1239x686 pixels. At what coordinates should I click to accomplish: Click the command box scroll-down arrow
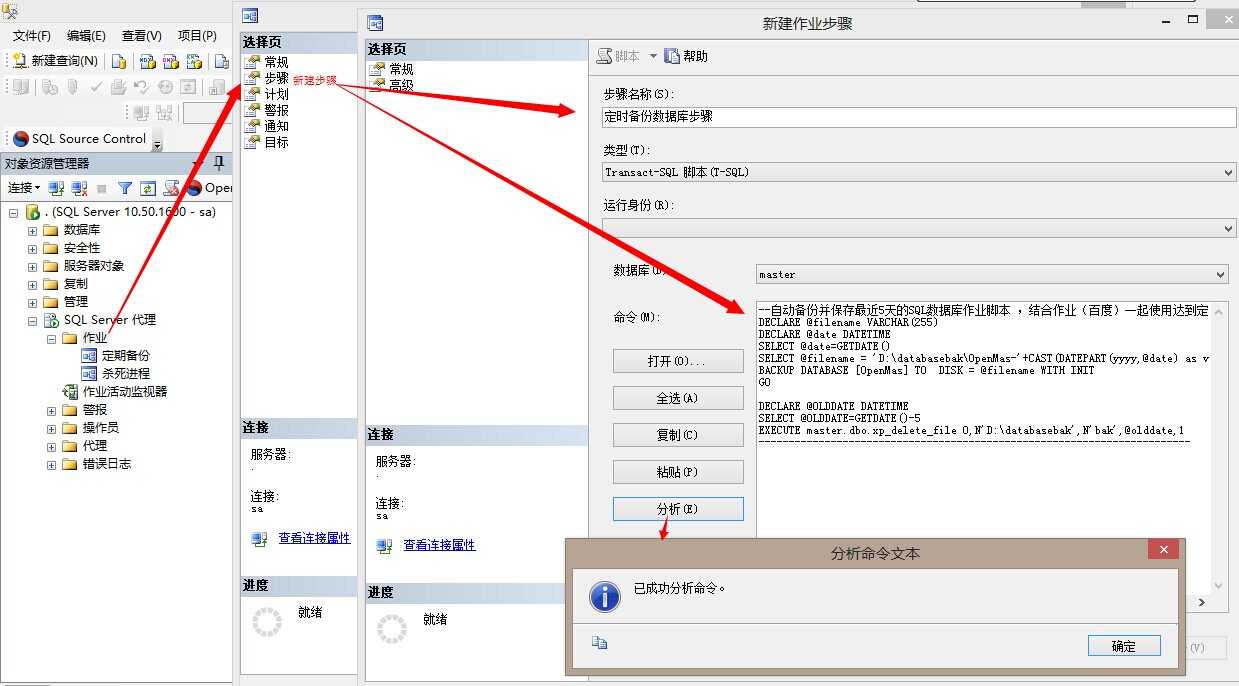[x=1219, y=586]
